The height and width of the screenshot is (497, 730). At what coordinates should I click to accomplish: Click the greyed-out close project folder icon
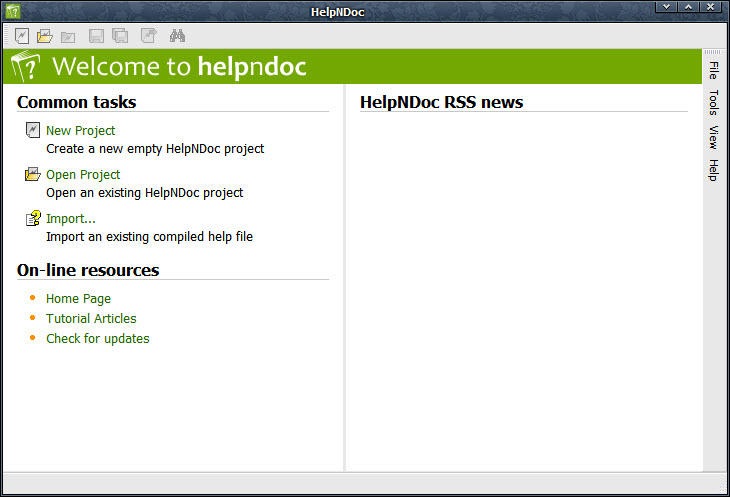(68, 36)
